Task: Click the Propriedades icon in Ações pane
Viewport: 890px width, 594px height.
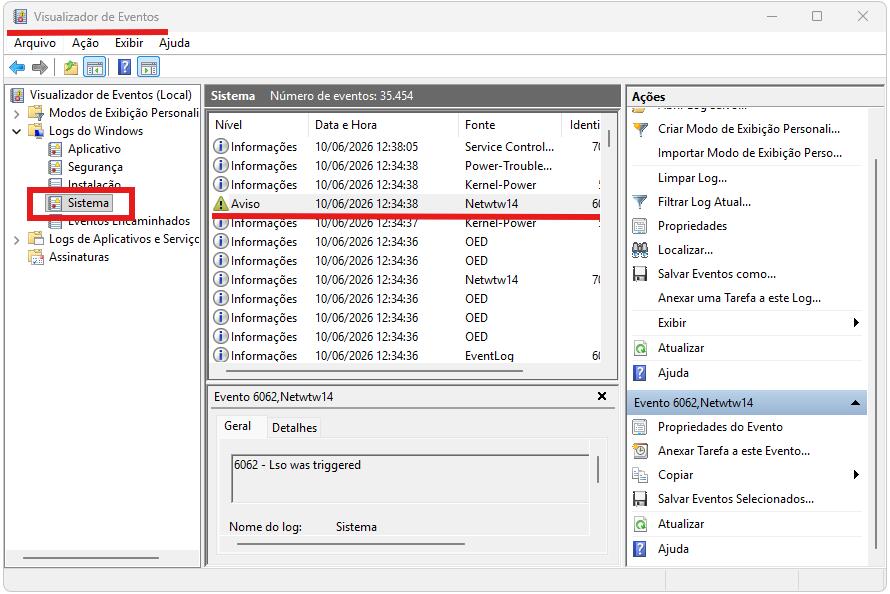Action: point(640,226)
